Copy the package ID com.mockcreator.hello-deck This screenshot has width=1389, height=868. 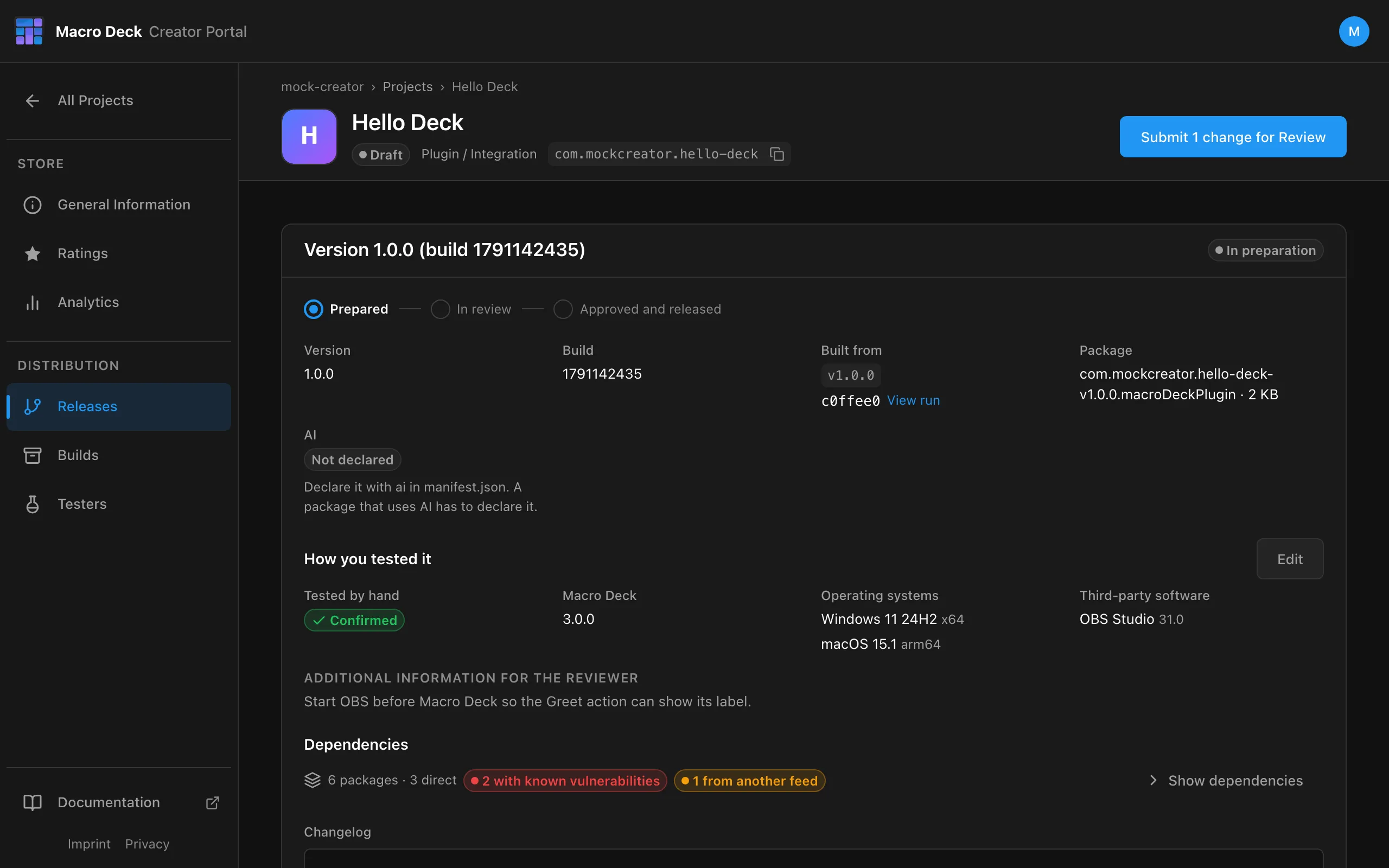(777, 154)
